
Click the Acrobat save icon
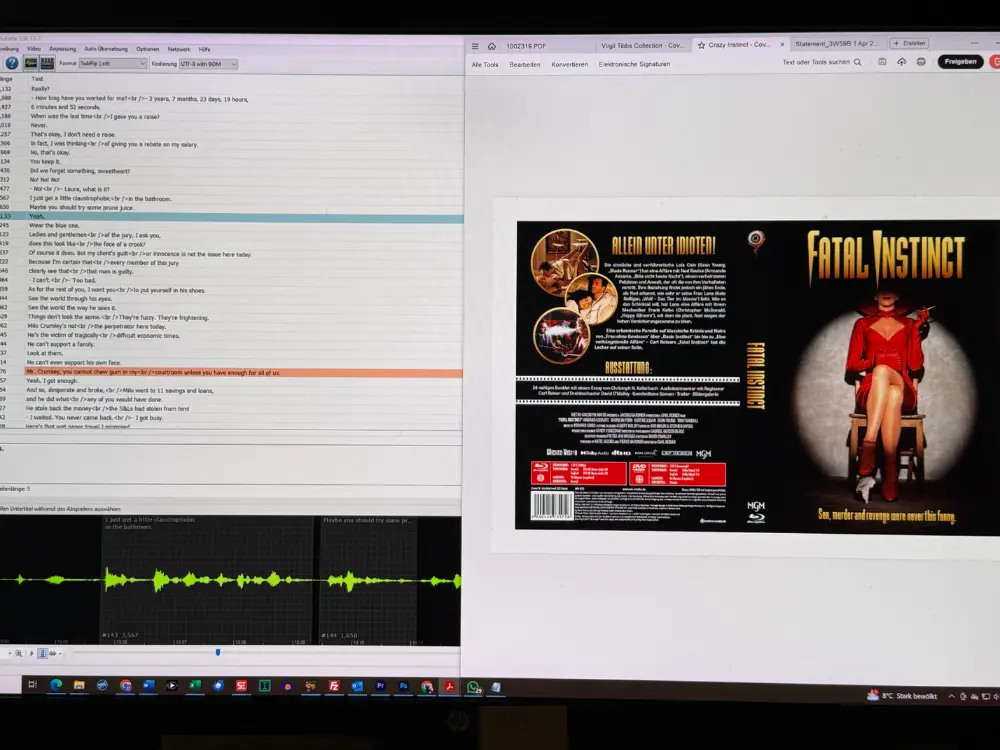click(x=882, y=62)
